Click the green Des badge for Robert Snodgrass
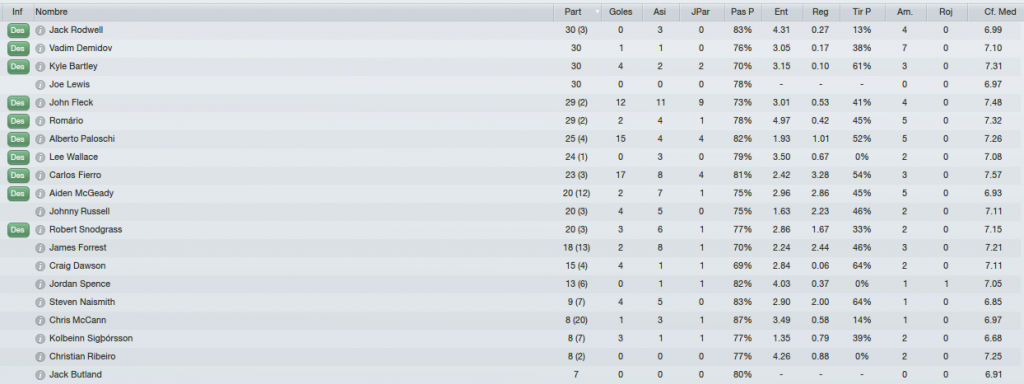 pyautogui.click(x=18, y=230)
